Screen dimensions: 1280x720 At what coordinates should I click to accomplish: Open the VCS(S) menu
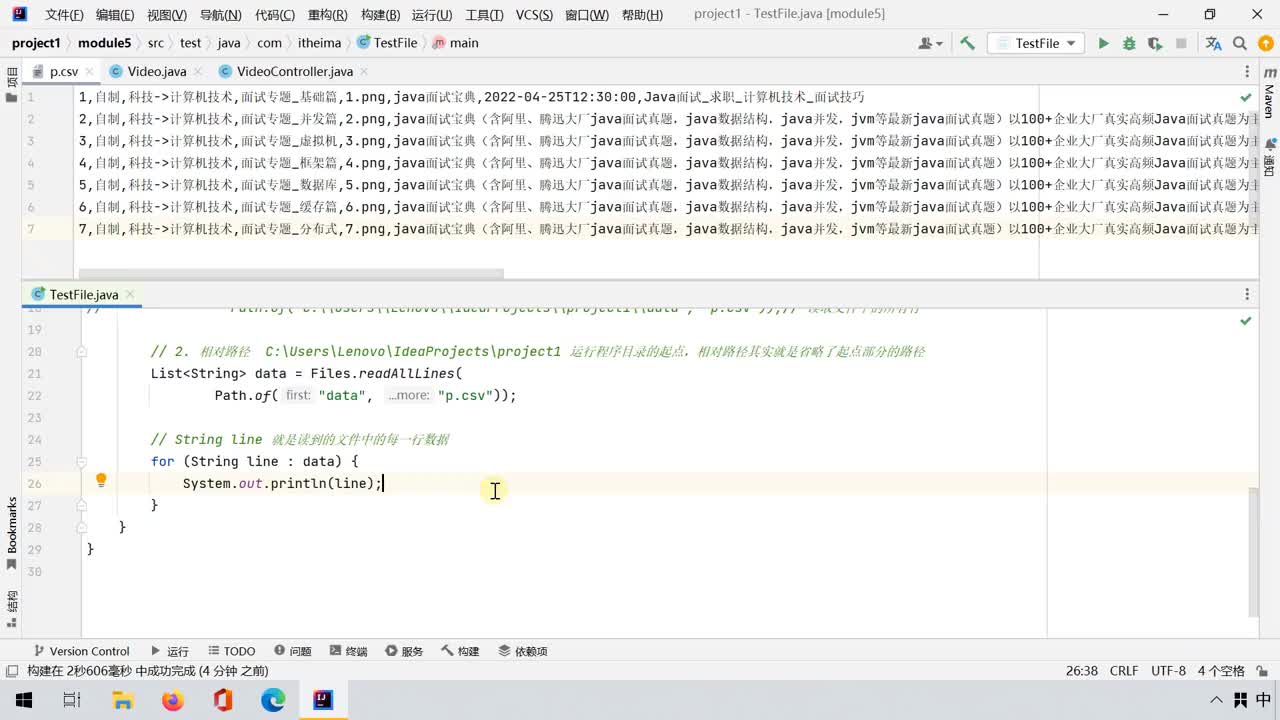tap(536, 15)
